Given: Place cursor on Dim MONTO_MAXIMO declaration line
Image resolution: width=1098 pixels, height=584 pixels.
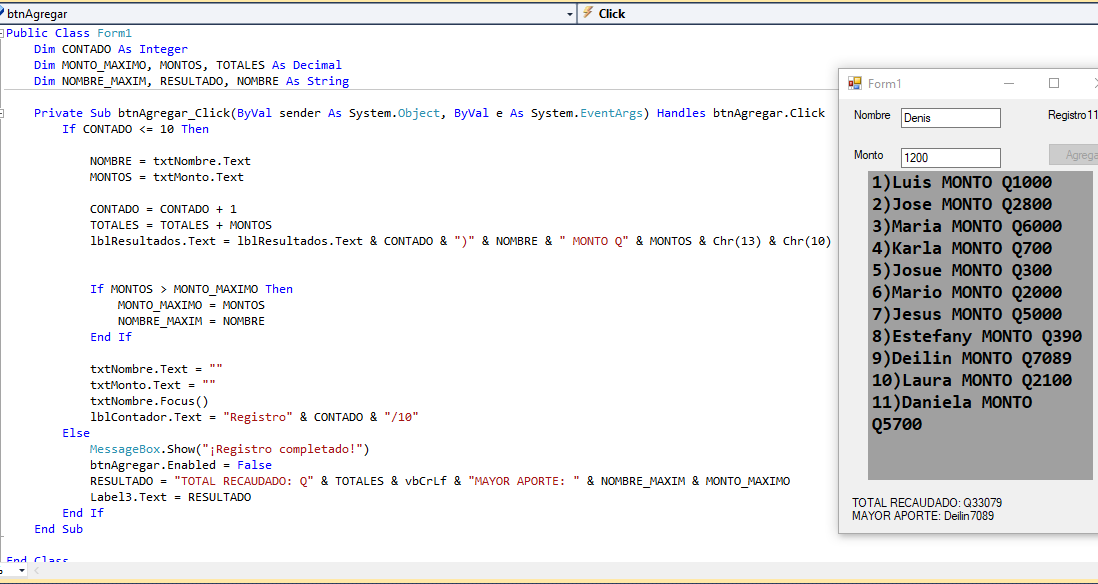Looking at the screenshot, I should 188,65.
